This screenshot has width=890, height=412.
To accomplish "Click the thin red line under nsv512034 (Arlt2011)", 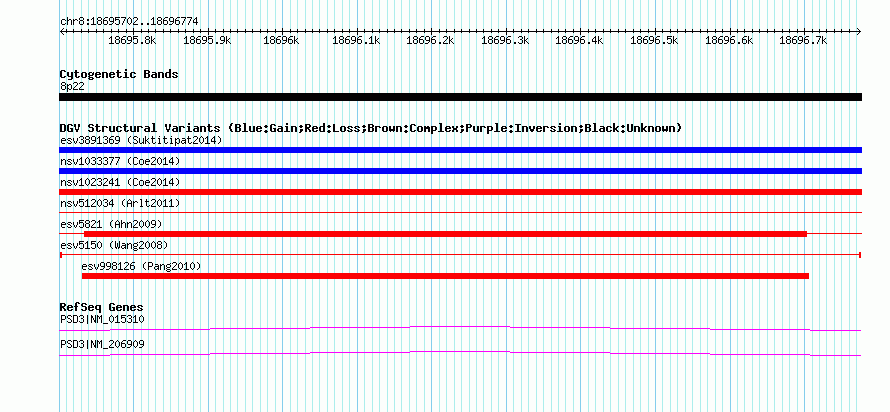I will (460, 213).
